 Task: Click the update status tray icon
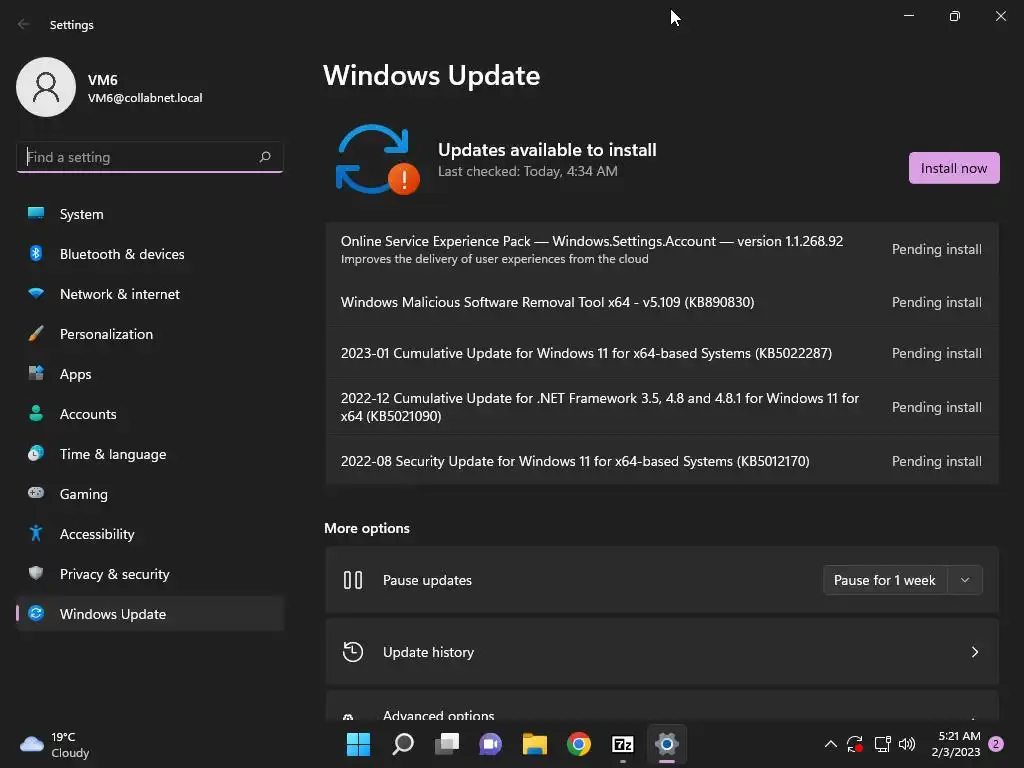[854, 744]
